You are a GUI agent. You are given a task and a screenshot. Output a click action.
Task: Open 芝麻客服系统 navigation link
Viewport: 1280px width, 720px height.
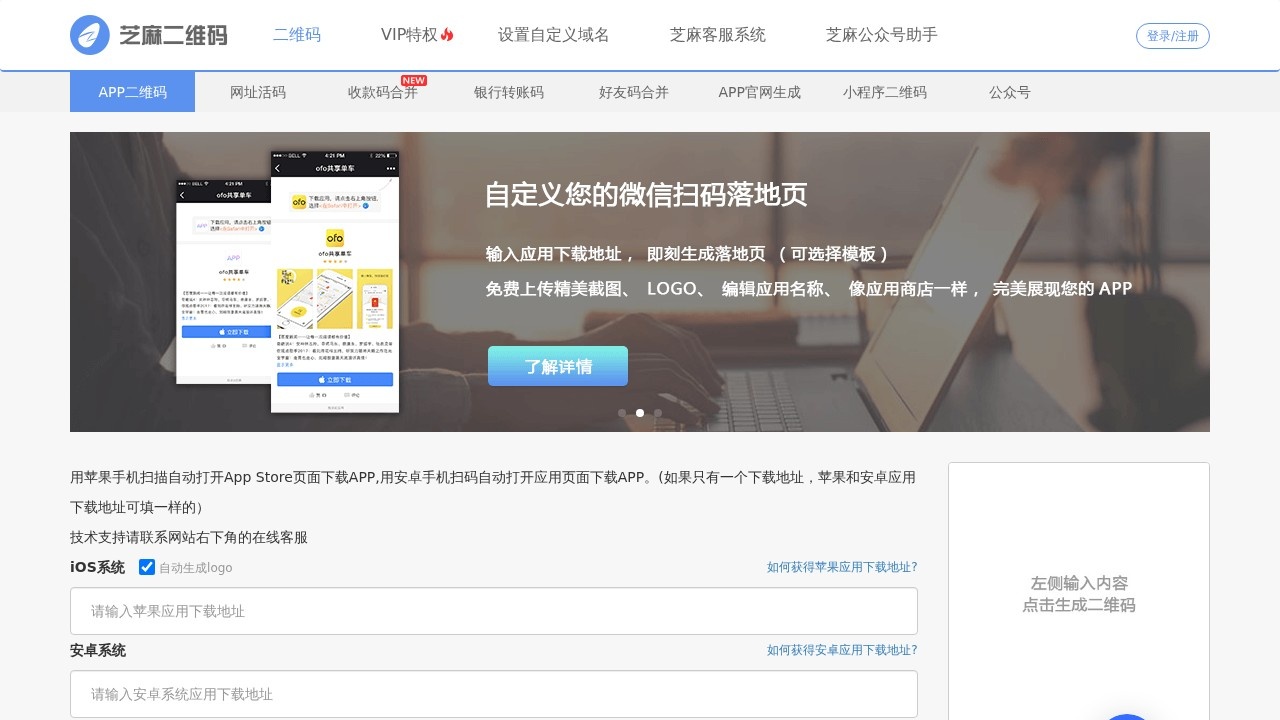coord(717,35)
